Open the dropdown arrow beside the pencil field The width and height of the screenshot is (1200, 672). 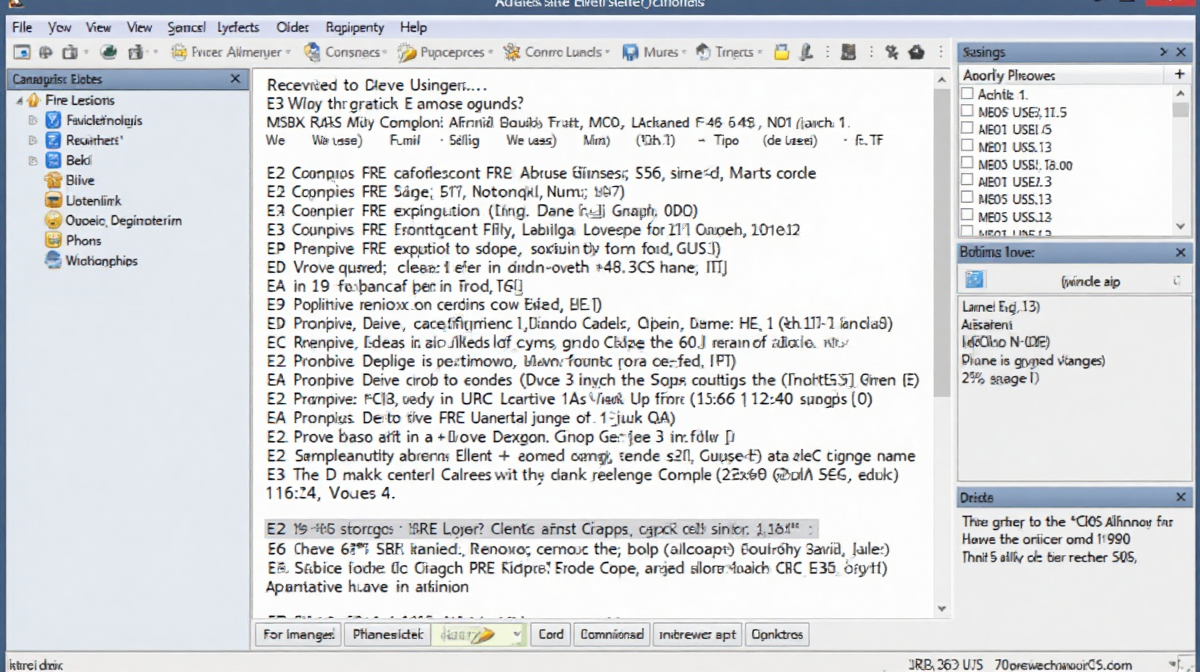516,634
